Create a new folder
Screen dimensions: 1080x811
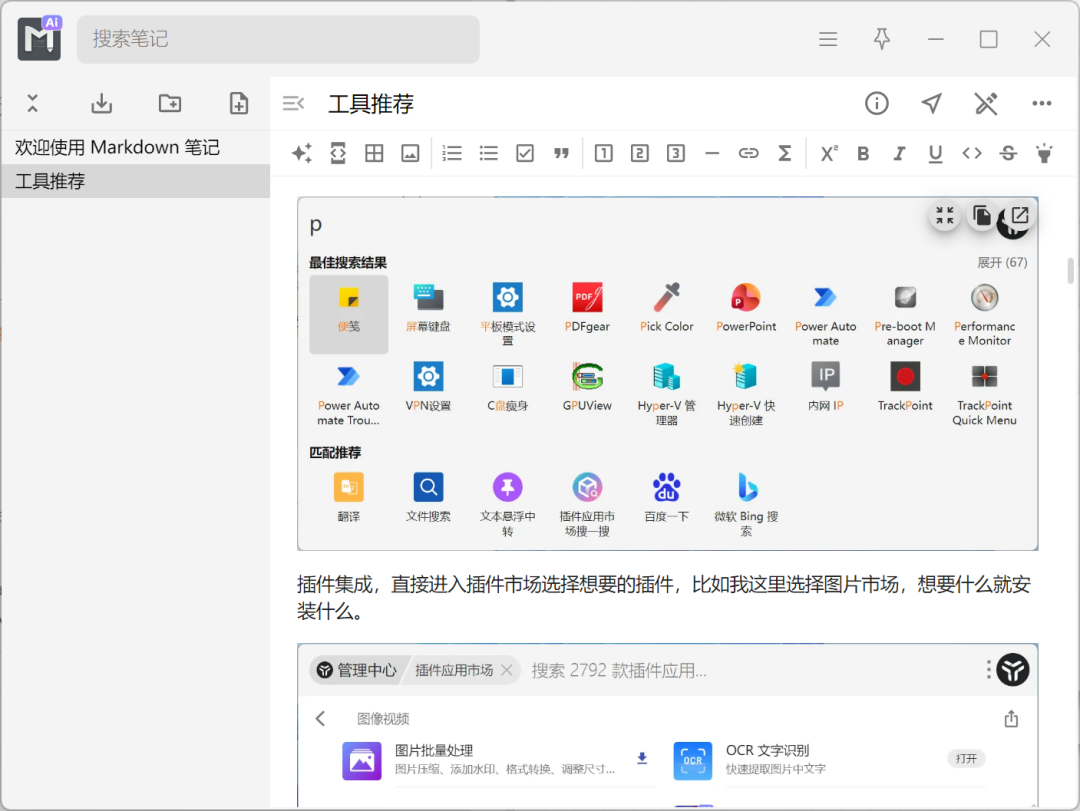170,103
